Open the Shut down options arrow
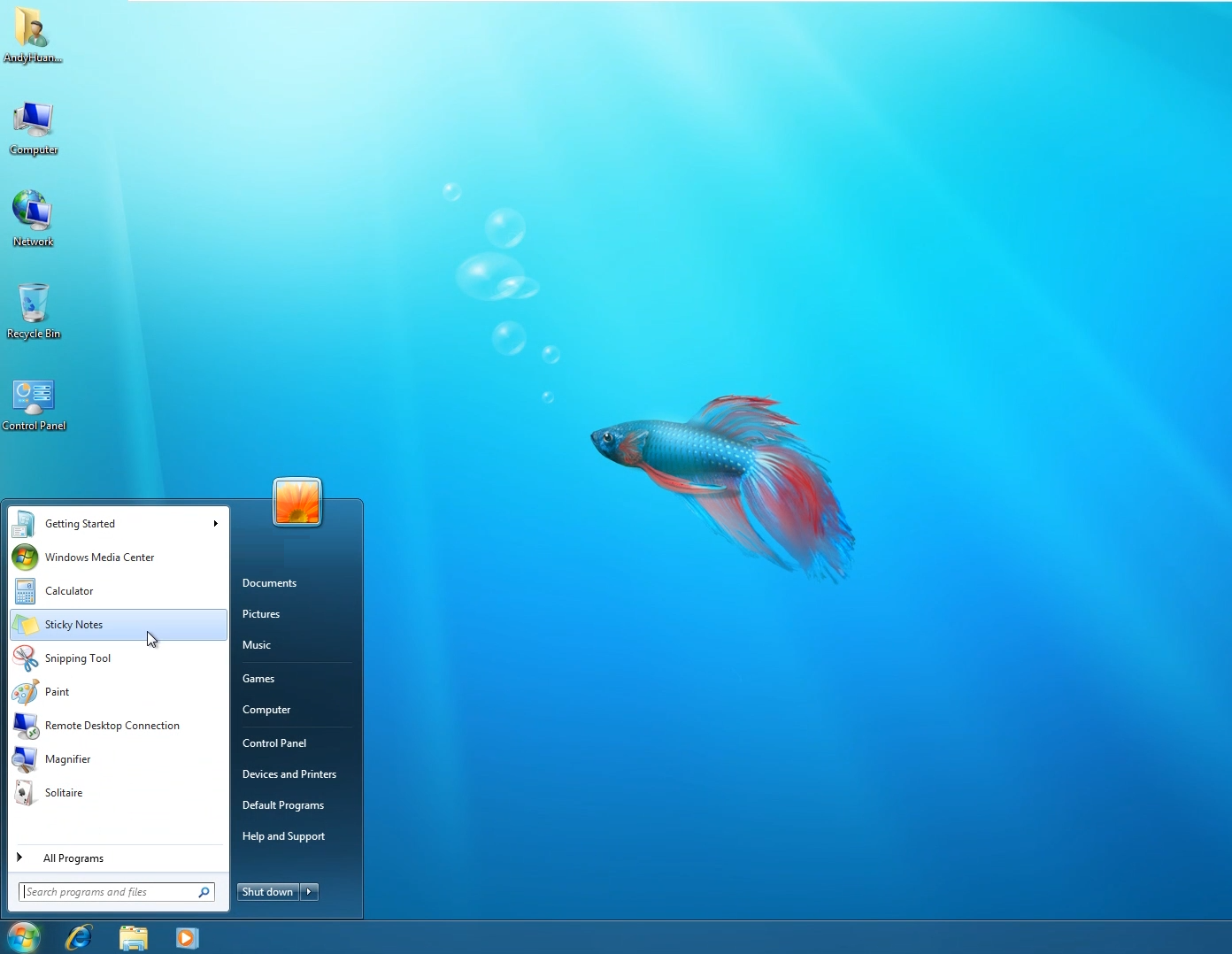The image size is (1232, 954). pos(309,892)
